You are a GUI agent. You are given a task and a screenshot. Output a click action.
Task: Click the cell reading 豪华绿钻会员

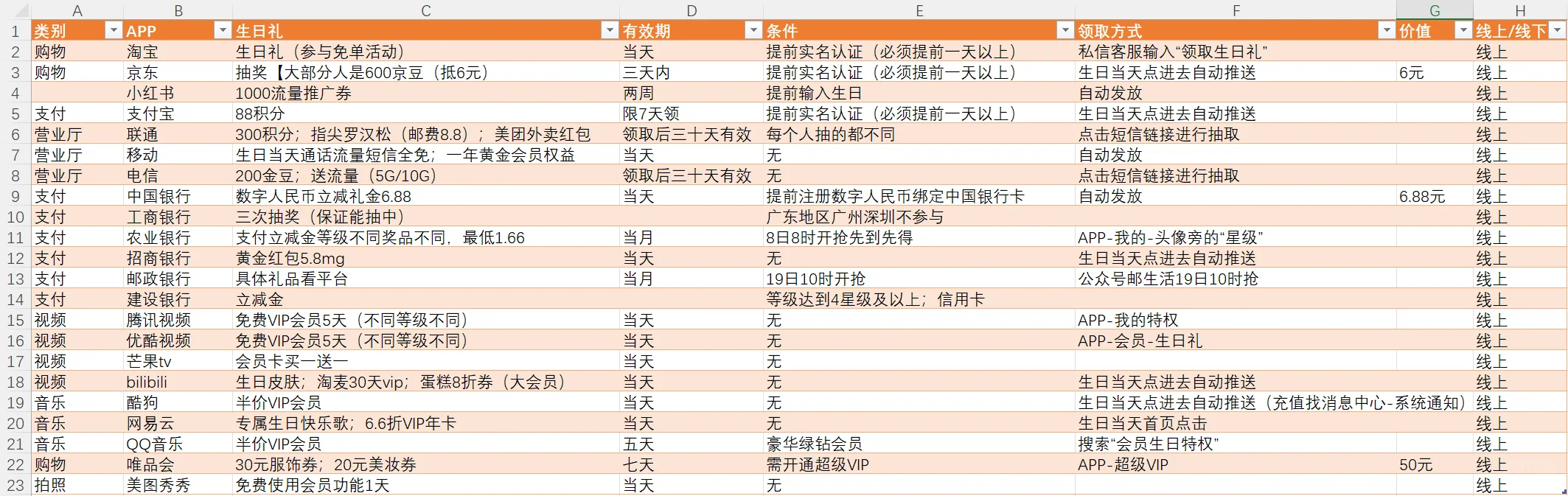point(919,444)
